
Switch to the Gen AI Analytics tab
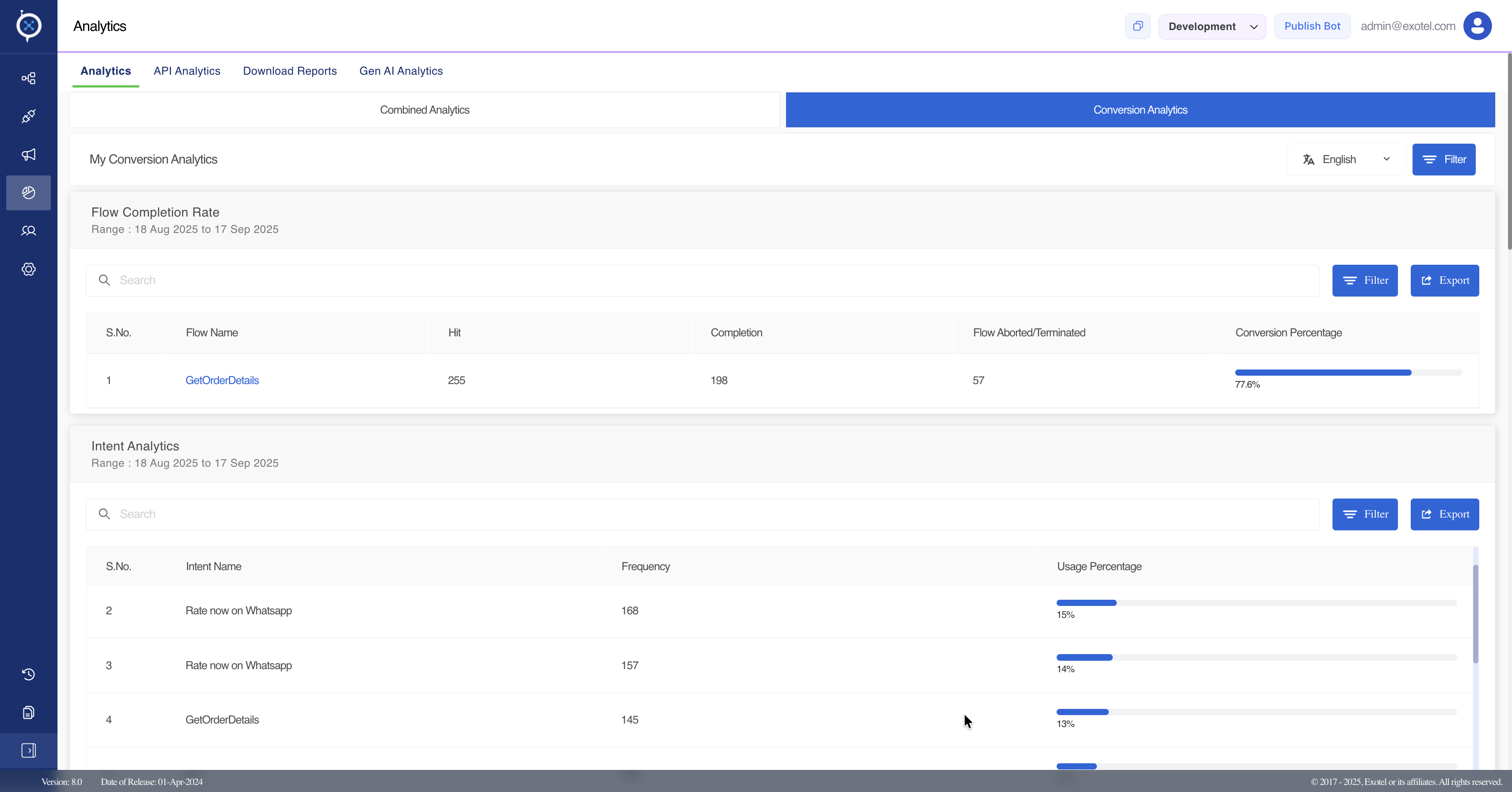401,71
